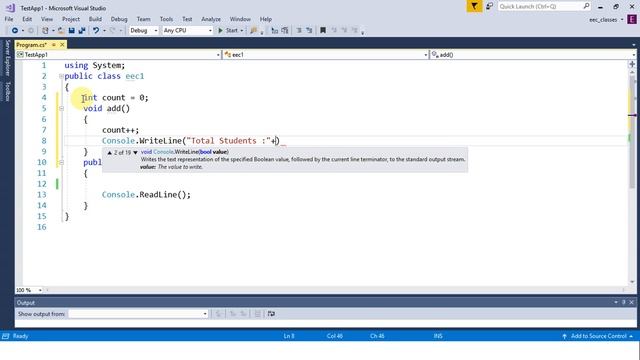The width and height of the screenshot is (640, 360).
Task: Open the Undo history dropdown arrow
Action: coord(104,31)
